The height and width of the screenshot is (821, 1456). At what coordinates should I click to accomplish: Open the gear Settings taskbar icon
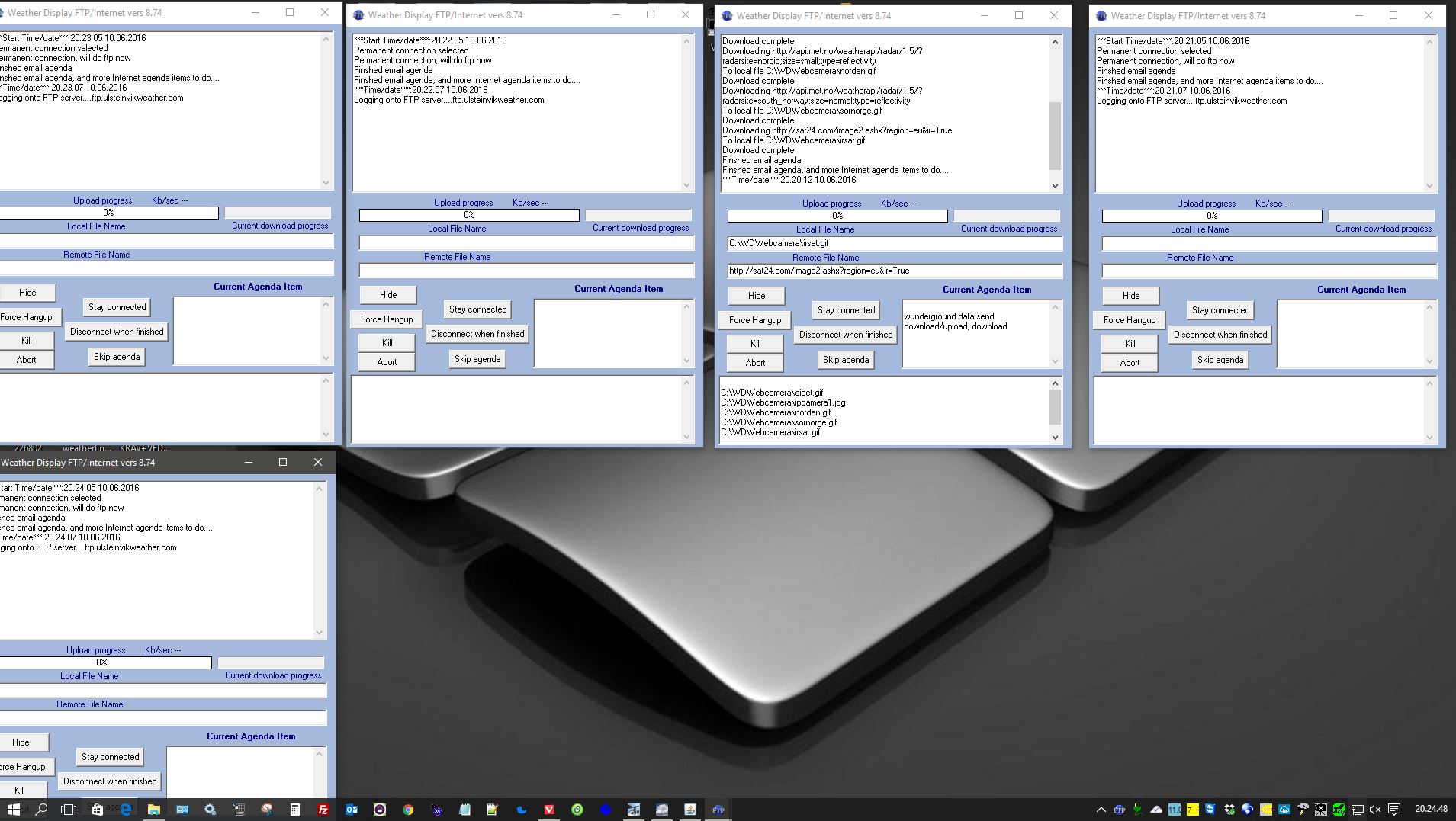[210, 810]
